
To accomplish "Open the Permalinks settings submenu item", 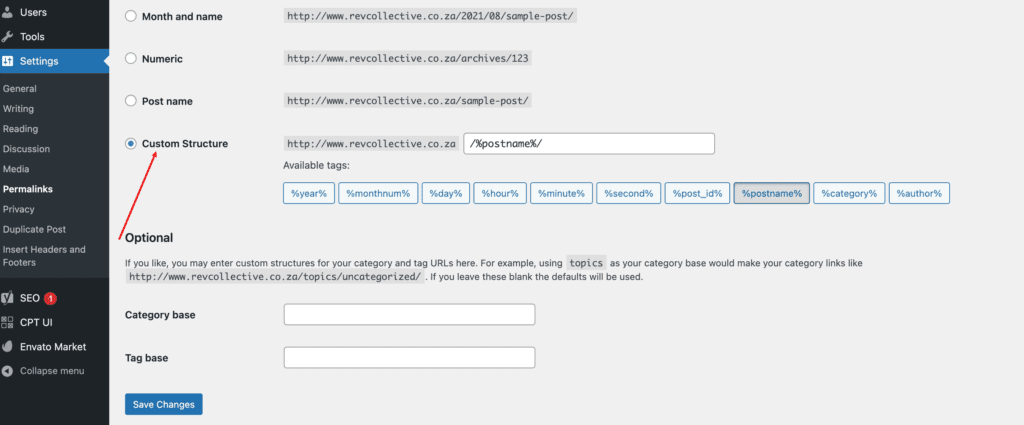I will (x=27, y=189).
